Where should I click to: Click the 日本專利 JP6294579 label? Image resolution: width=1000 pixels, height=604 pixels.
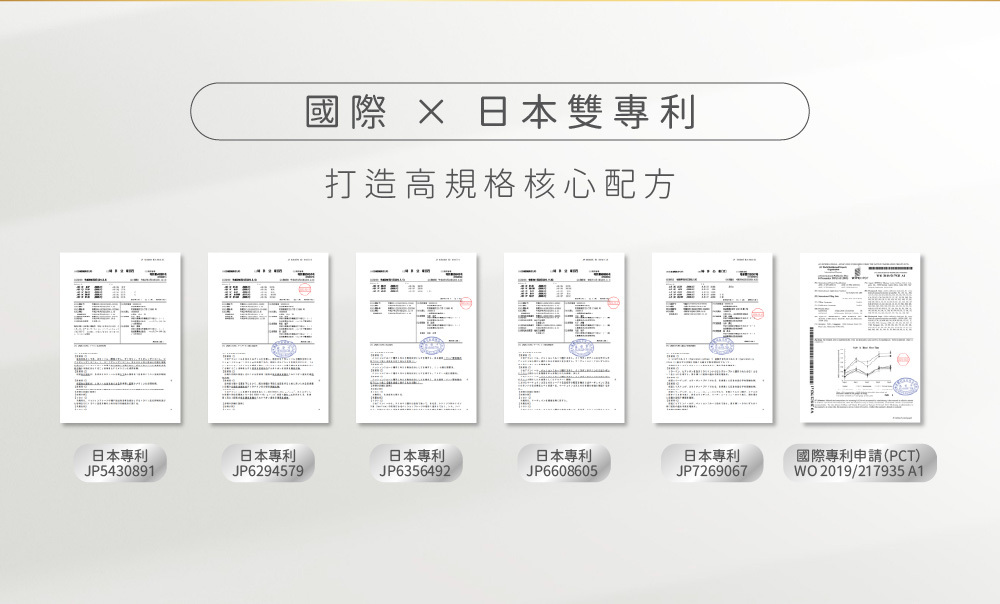(x=268, y=463)
